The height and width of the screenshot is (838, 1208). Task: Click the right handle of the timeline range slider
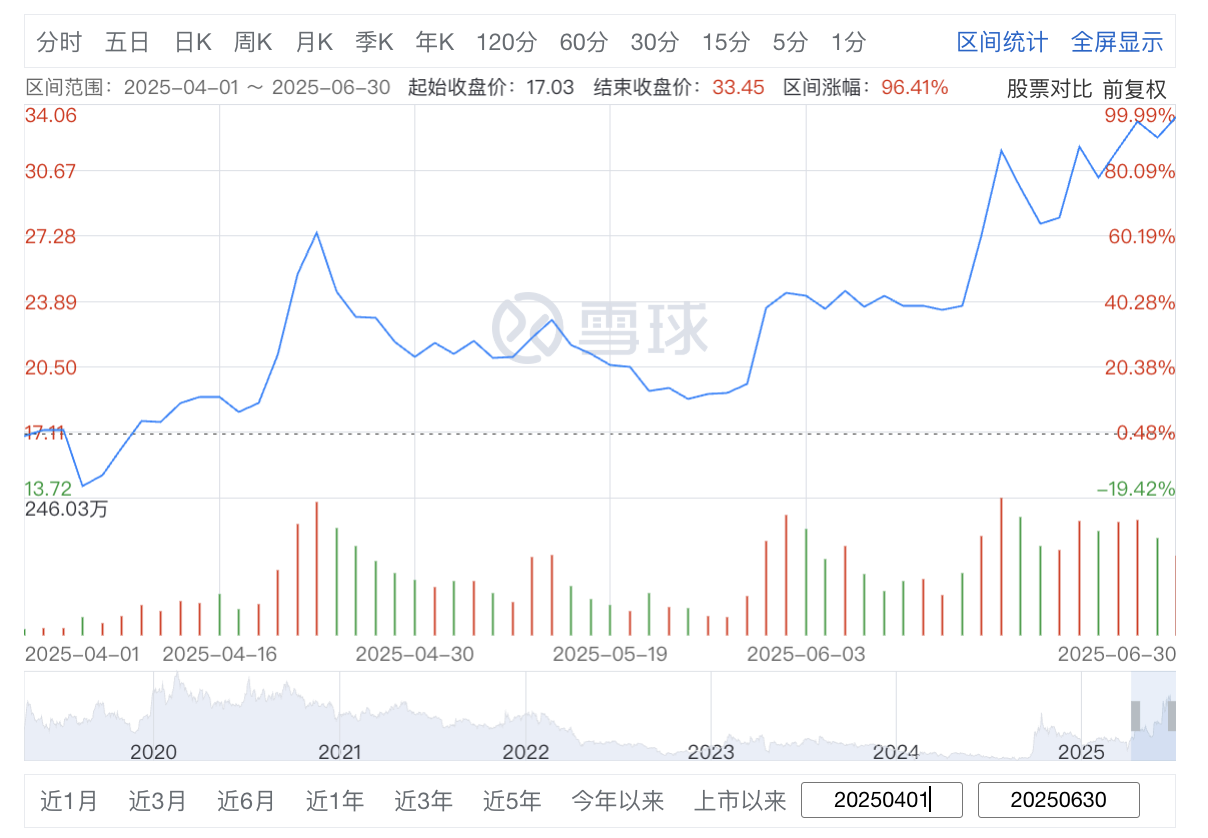[x=1171, y=716]
